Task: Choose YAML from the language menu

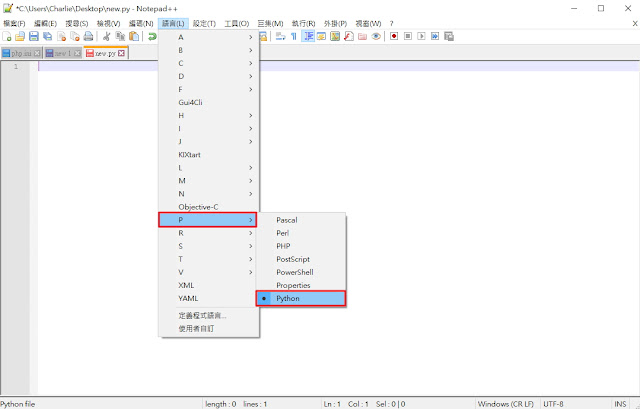Action: click(x=209, y=298)
